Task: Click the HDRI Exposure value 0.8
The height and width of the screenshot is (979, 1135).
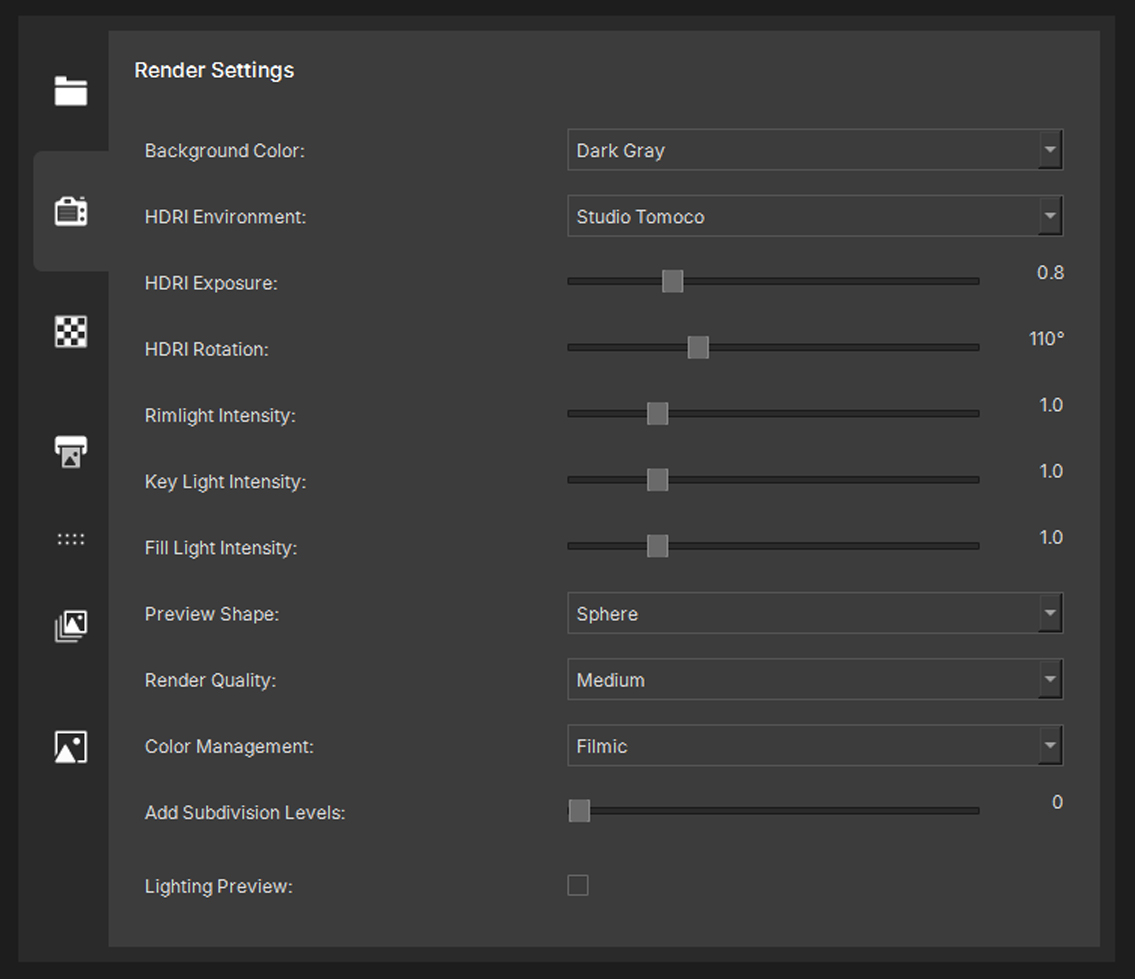Action: point(1050,272)
